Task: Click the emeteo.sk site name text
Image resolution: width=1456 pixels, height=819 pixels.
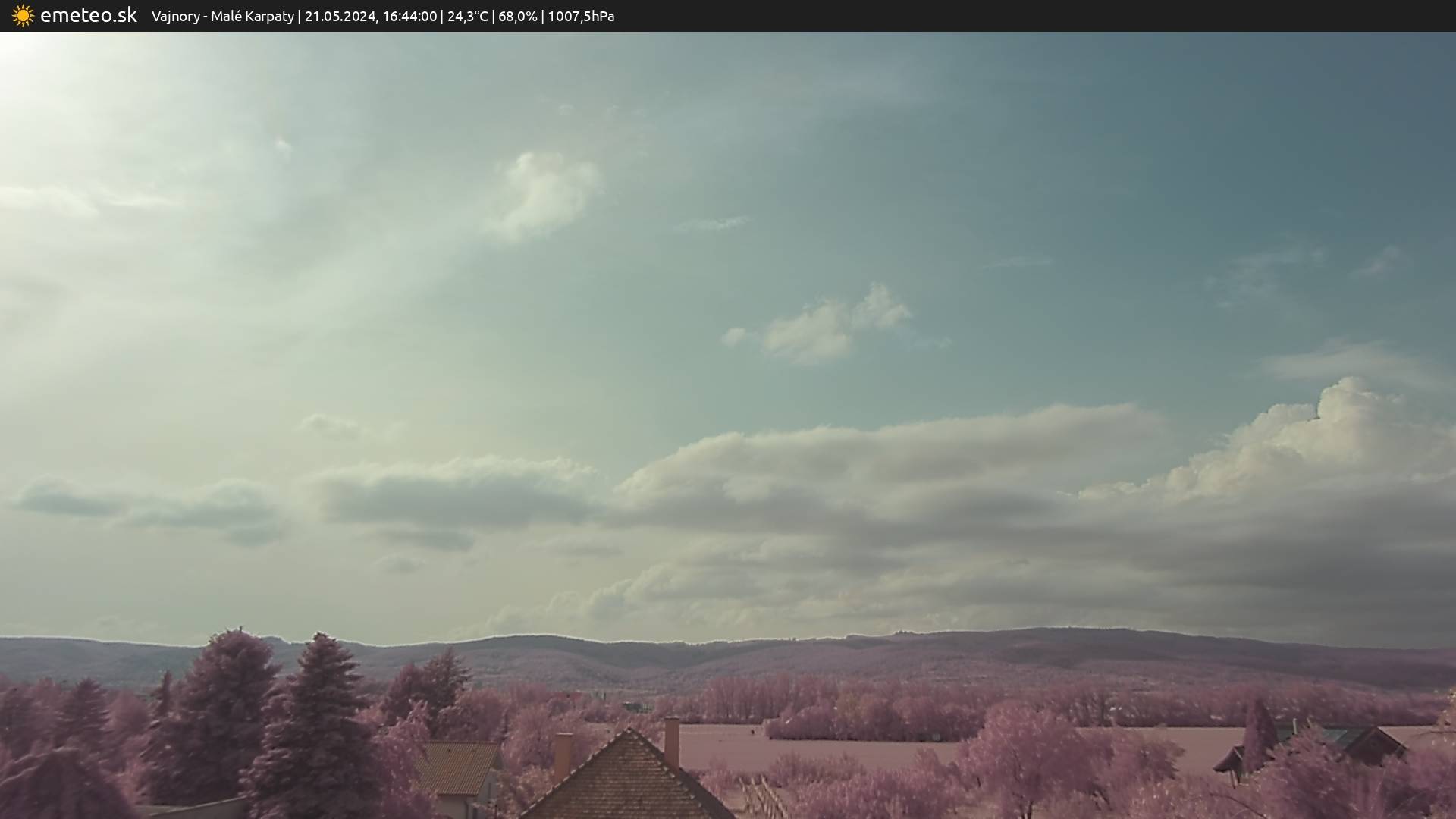Action: [x=89, y=16]
